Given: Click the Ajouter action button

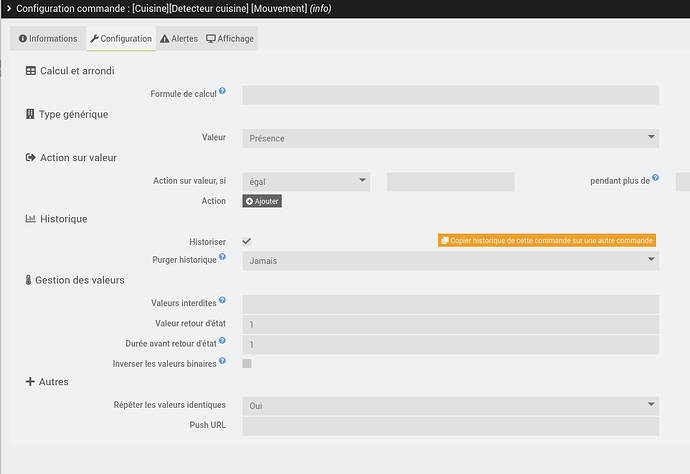Looking at the screenshot, I should (x=262, y=201).
